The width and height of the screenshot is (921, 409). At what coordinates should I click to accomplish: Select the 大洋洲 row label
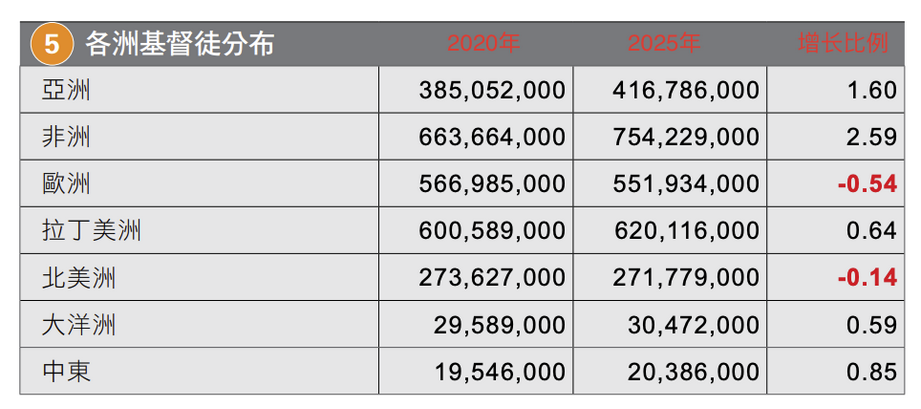[x=80, y=325]
